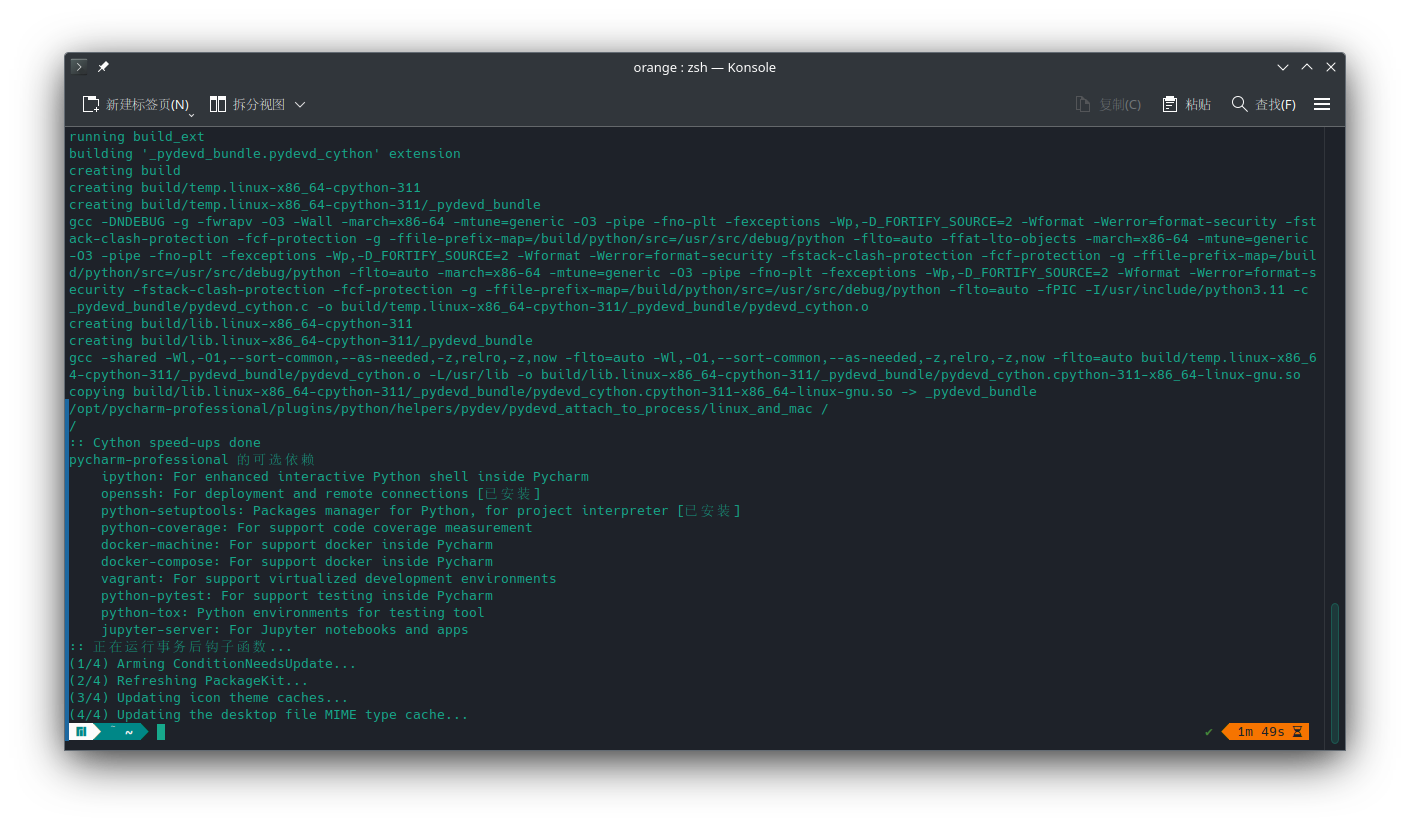Click the hourglass icon in prompt

(x=1297, y=732)
